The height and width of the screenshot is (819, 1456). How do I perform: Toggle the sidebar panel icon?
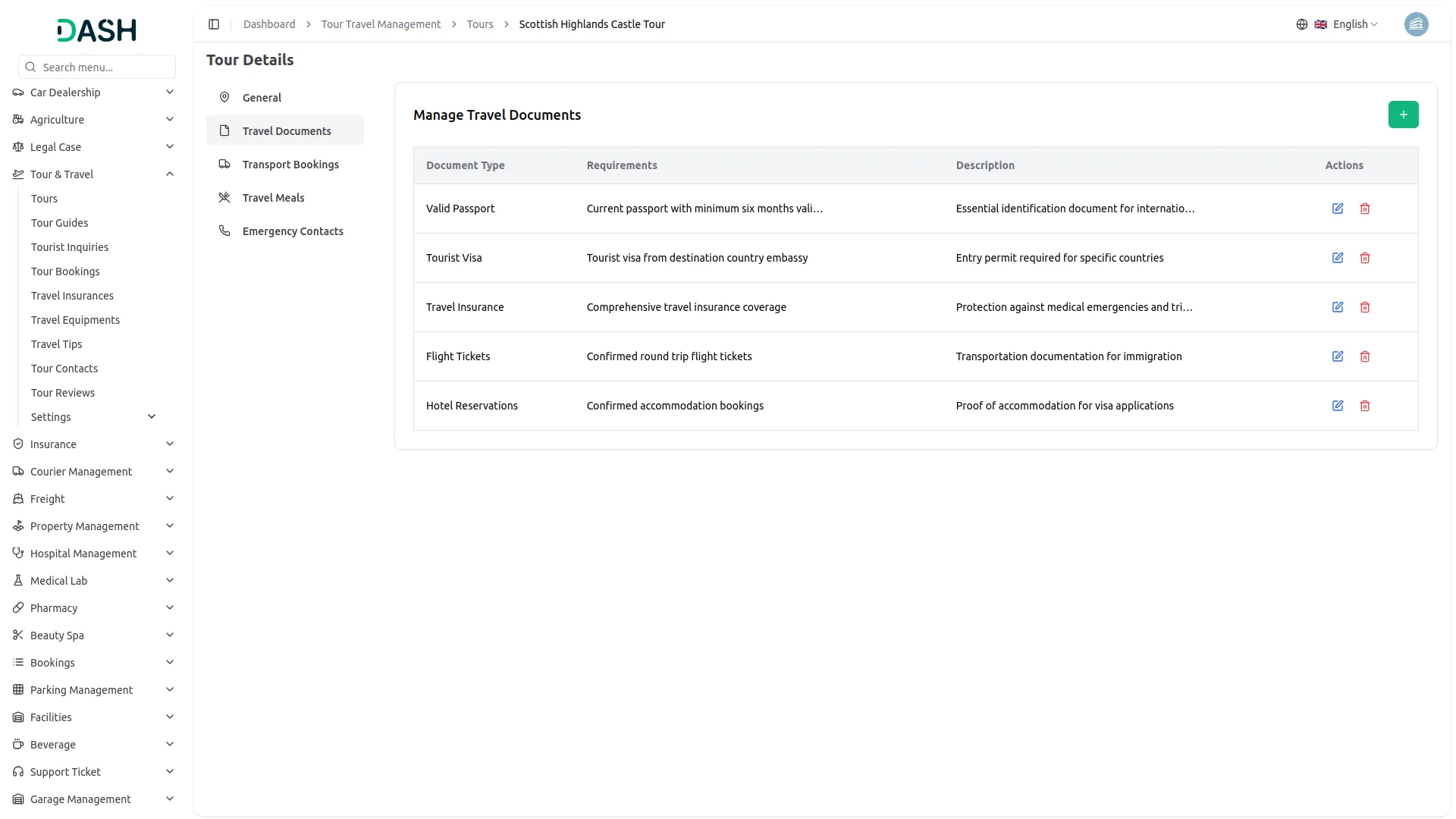214,24
